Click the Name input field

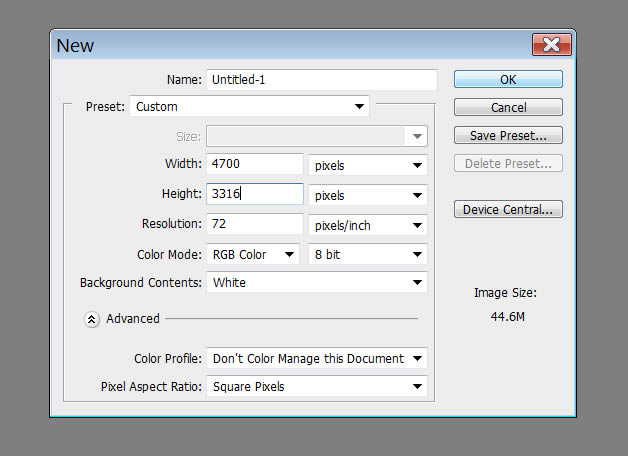[x=322, y=80]
